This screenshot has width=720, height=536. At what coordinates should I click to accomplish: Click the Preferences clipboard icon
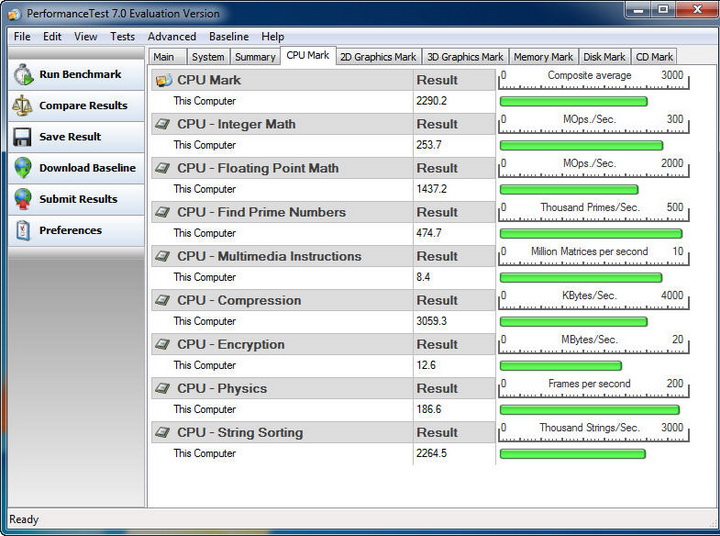click(x=22, y=230)
